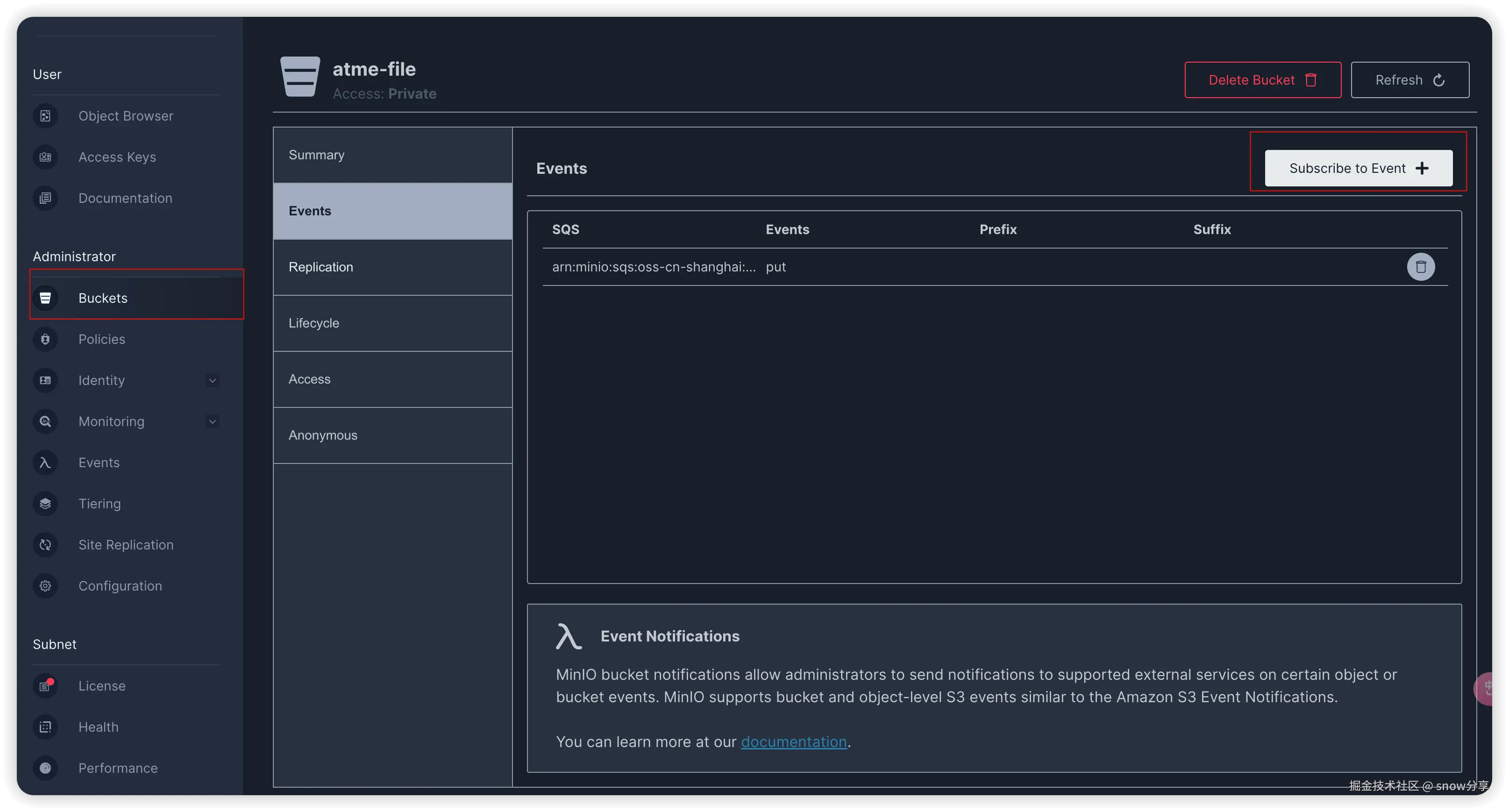This screenshot has width=1509, height=812.
Task: Click the lambda icon in Event Notifications
Action: [x=568, y=636]
